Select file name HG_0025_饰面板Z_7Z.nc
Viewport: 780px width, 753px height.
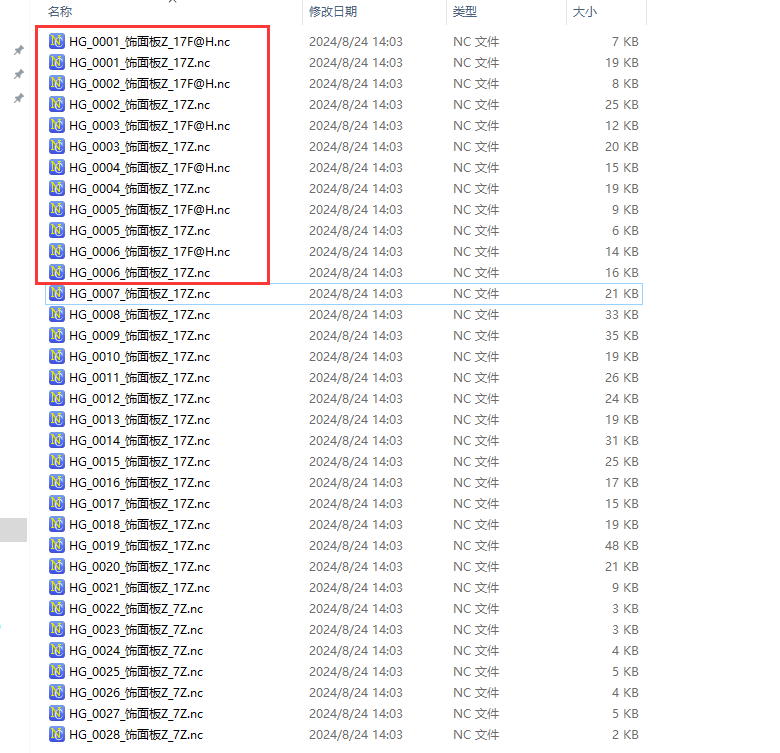(x=136, y=671)
